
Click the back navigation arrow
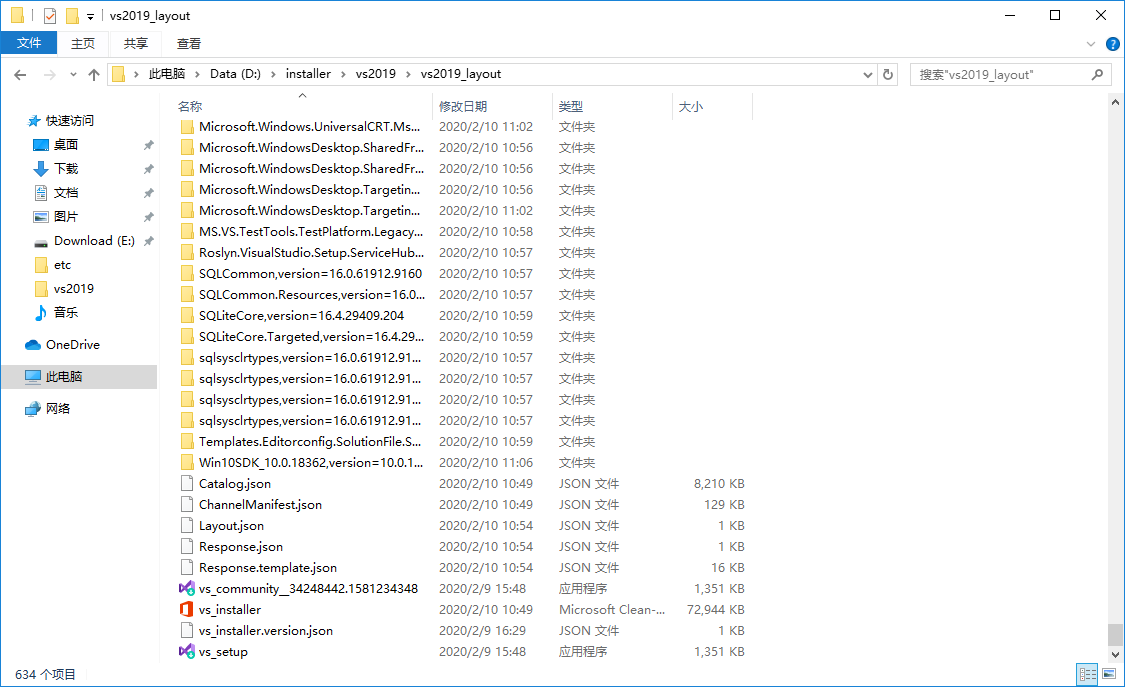pos(20,74)
